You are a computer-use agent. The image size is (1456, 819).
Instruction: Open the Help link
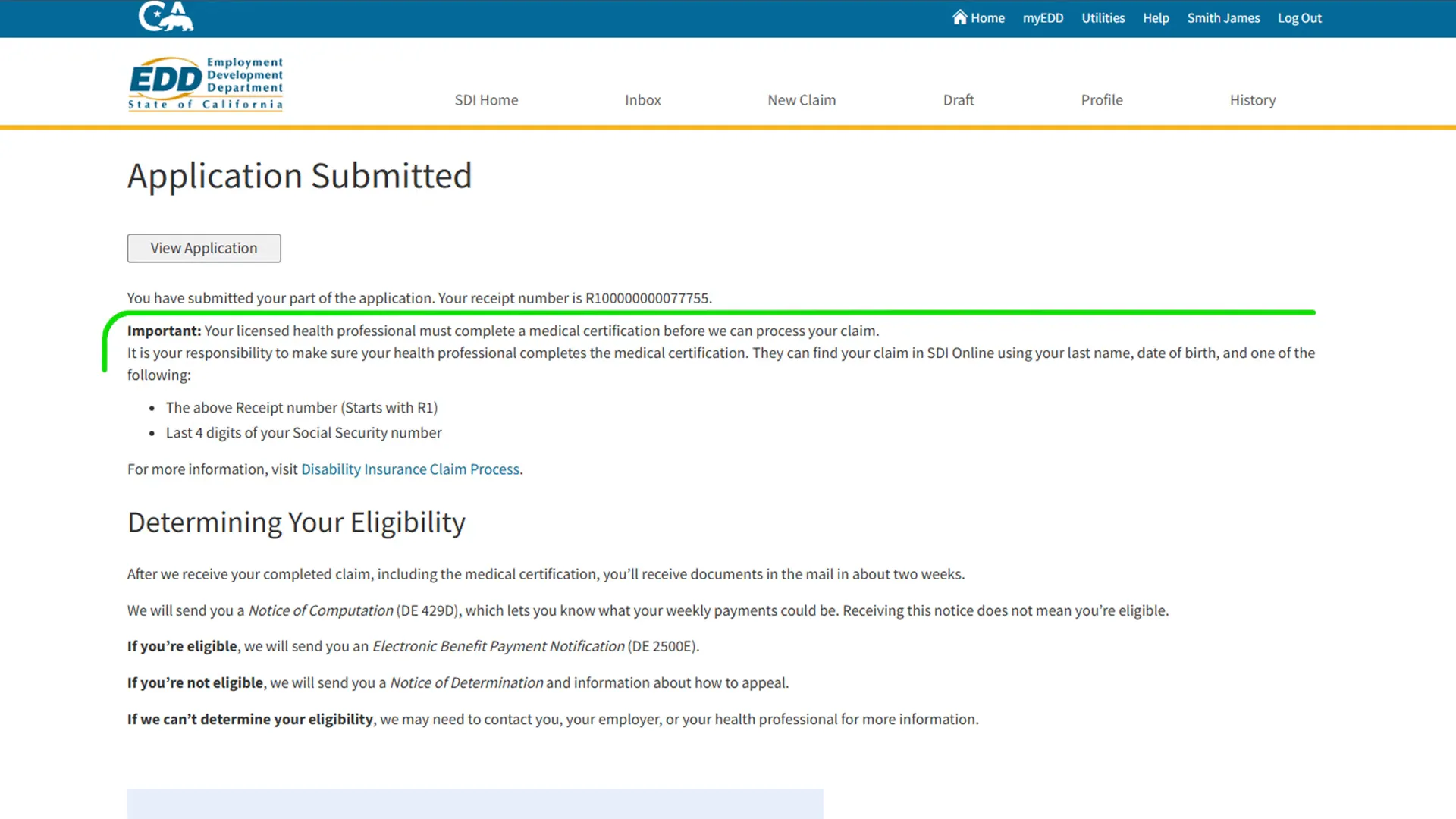tap(1156, 18)
